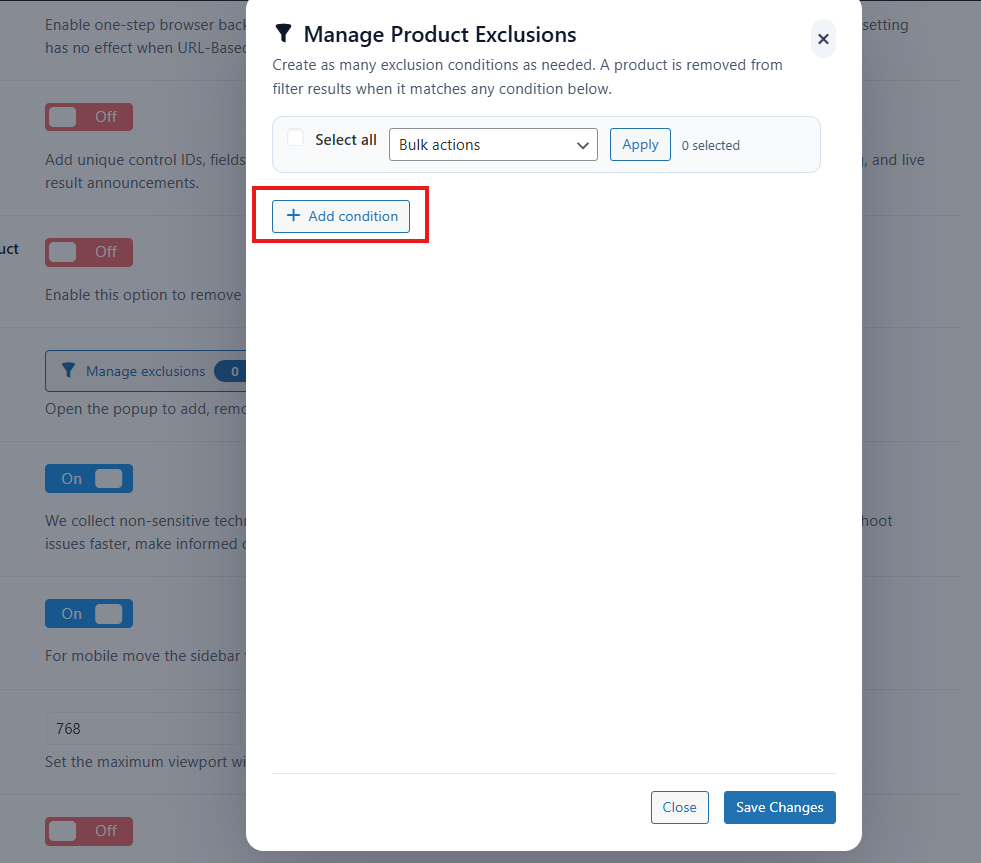
Task: Tick the Select all checkbox
Action: pos(296,138)
